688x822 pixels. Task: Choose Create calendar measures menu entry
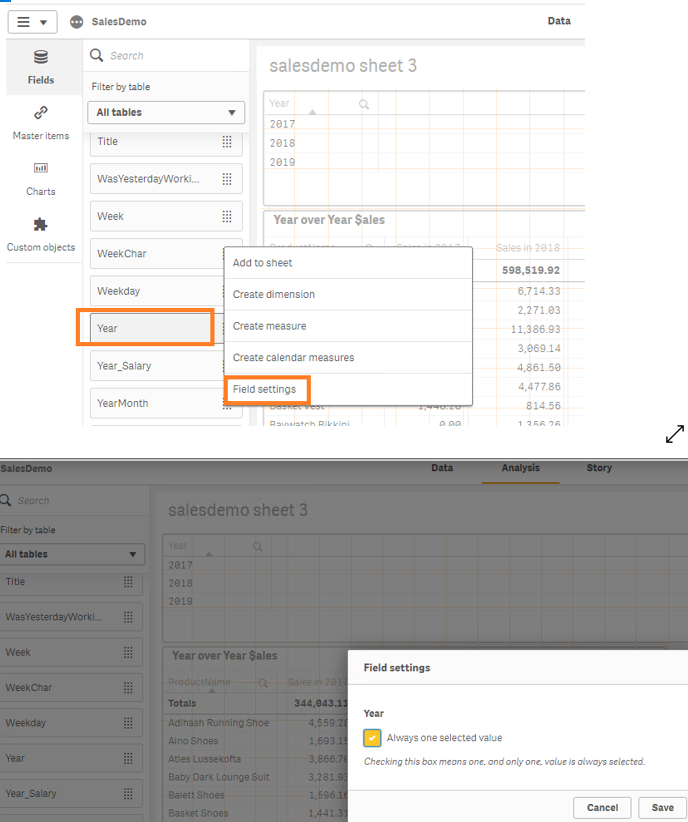point(293,358)
